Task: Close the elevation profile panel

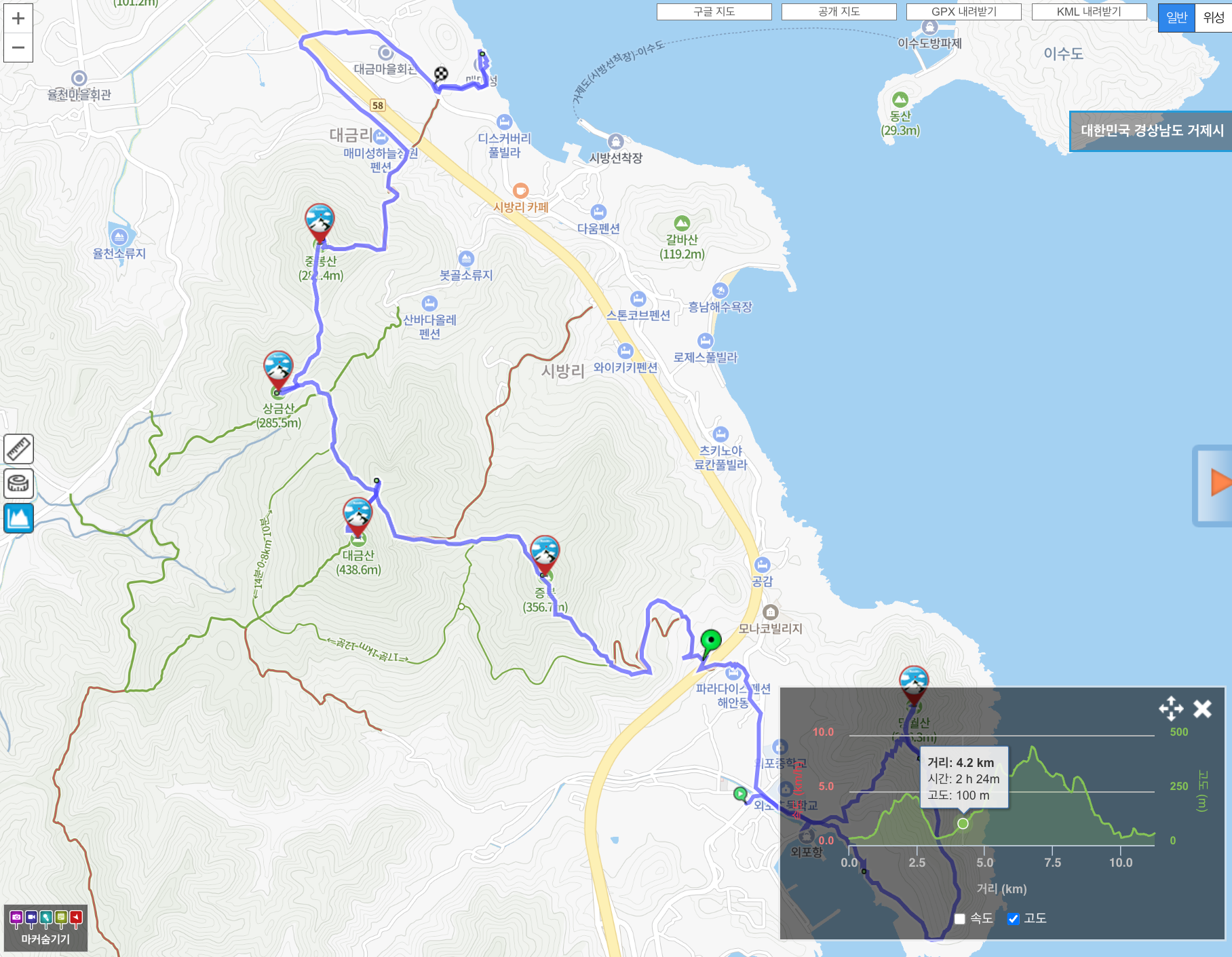Action: [1203, 709]
